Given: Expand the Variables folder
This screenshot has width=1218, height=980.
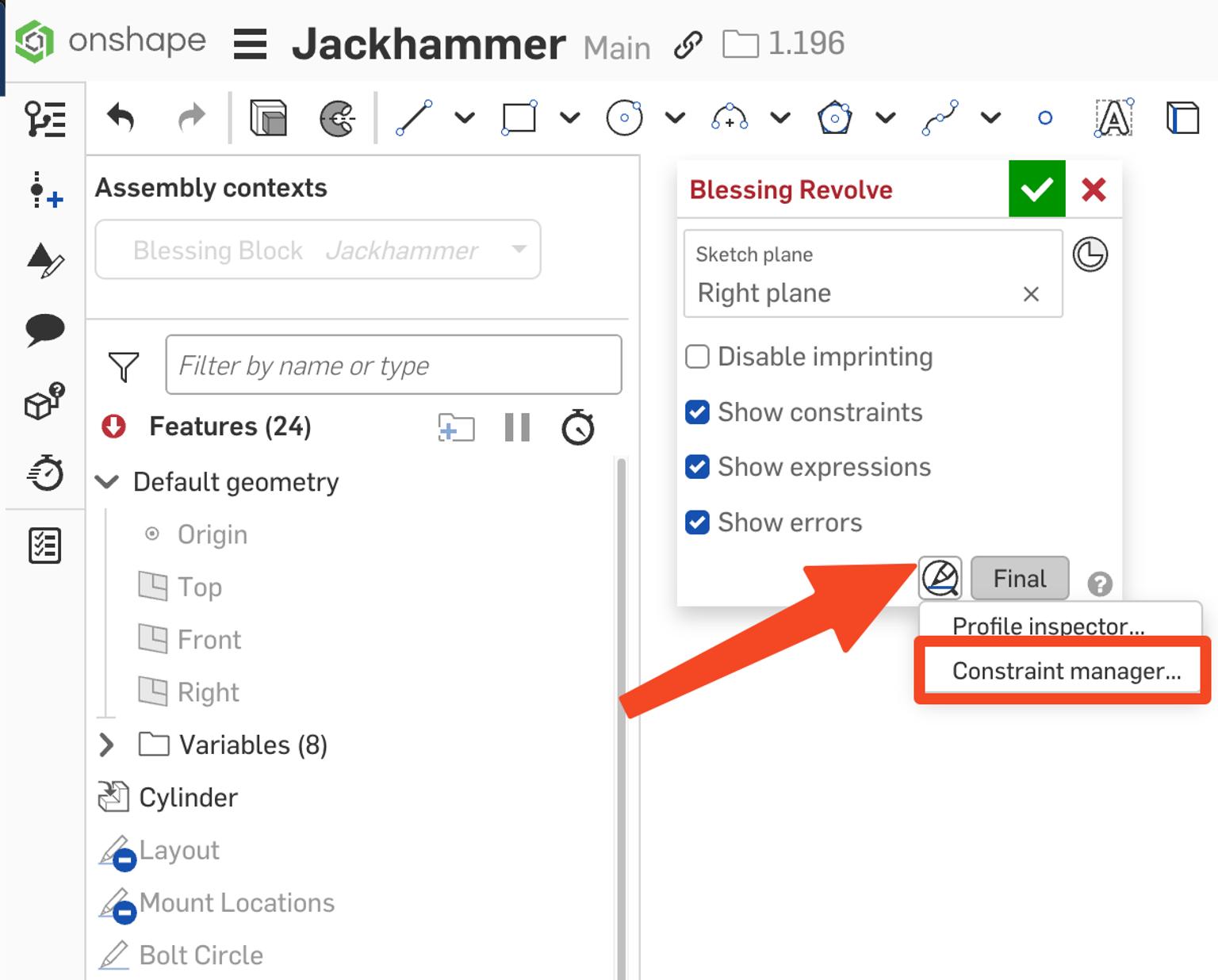Looking at the screenshot, I should click(105, 745).
